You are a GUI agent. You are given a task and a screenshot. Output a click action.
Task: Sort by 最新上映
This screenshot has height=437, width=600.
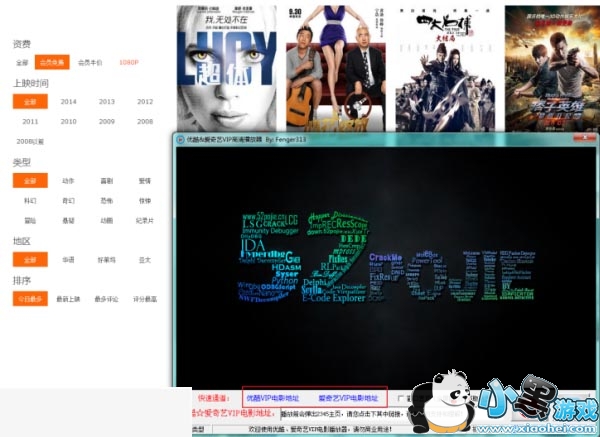click(x=68, y=299)
